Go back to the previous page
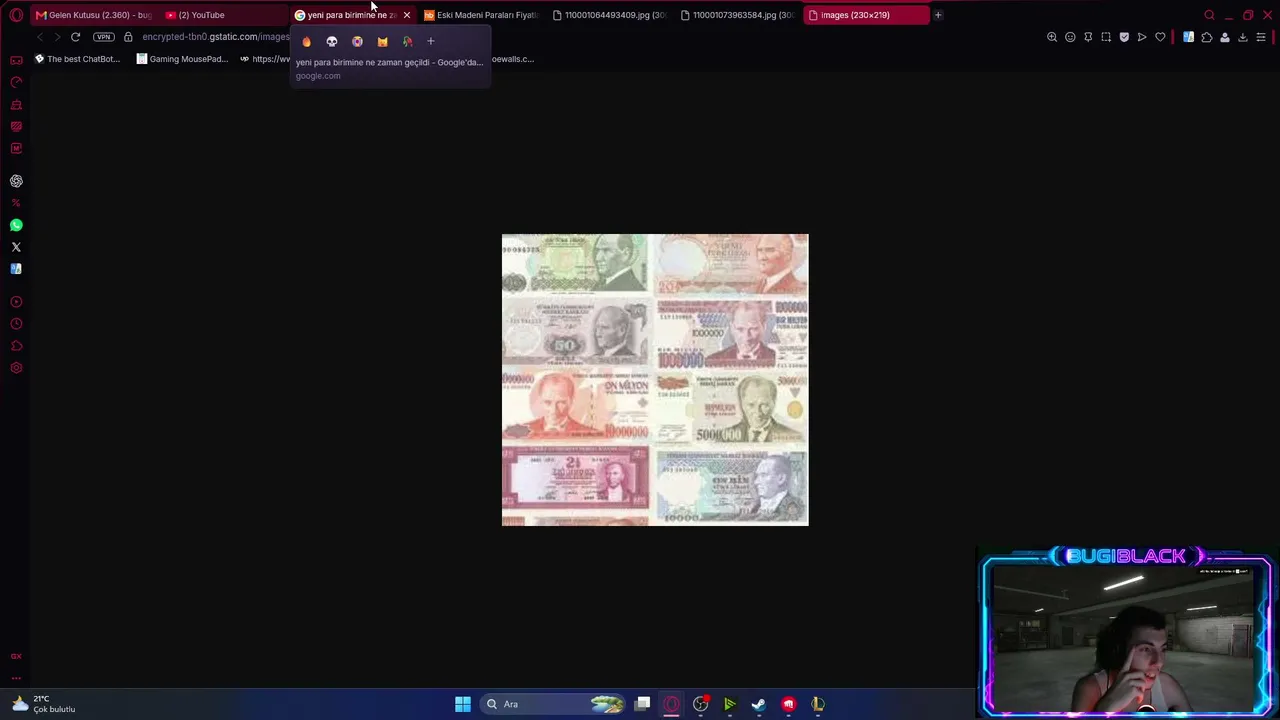The width and height of the screenshot is (1280, 720). (x=40, y=37)
